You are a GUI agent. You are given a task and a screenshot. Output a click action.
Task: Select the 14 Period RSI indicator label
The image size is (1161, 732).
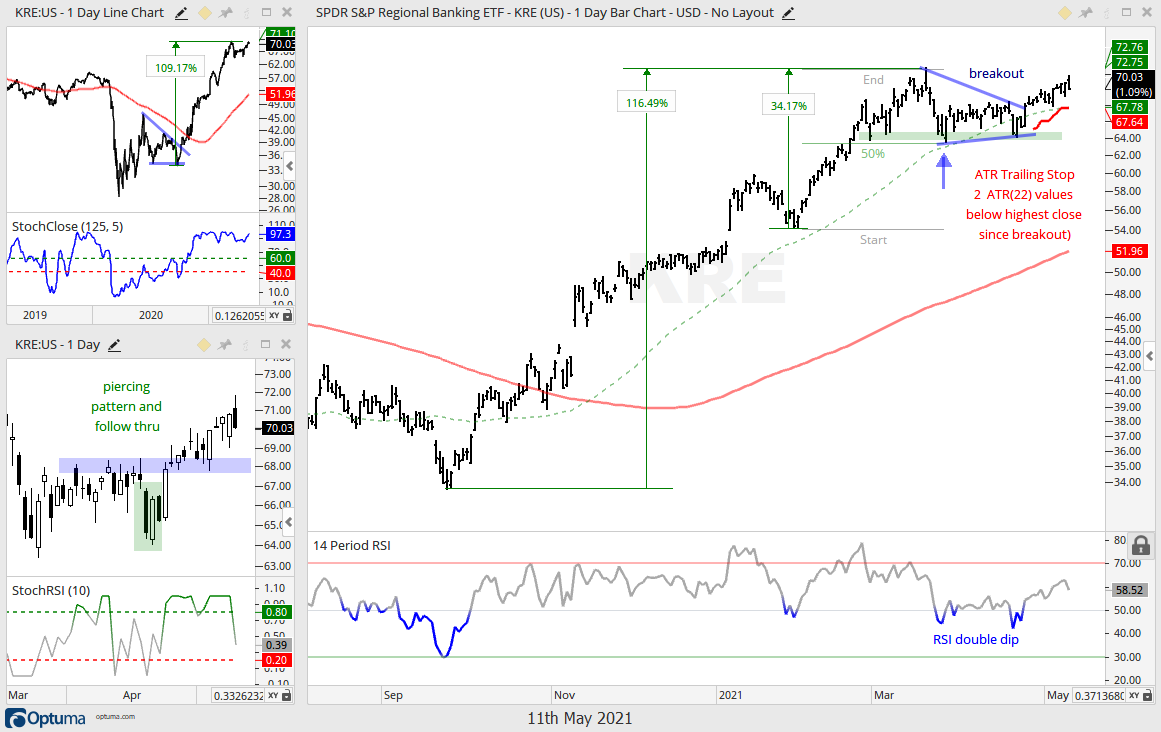[352, 545]
